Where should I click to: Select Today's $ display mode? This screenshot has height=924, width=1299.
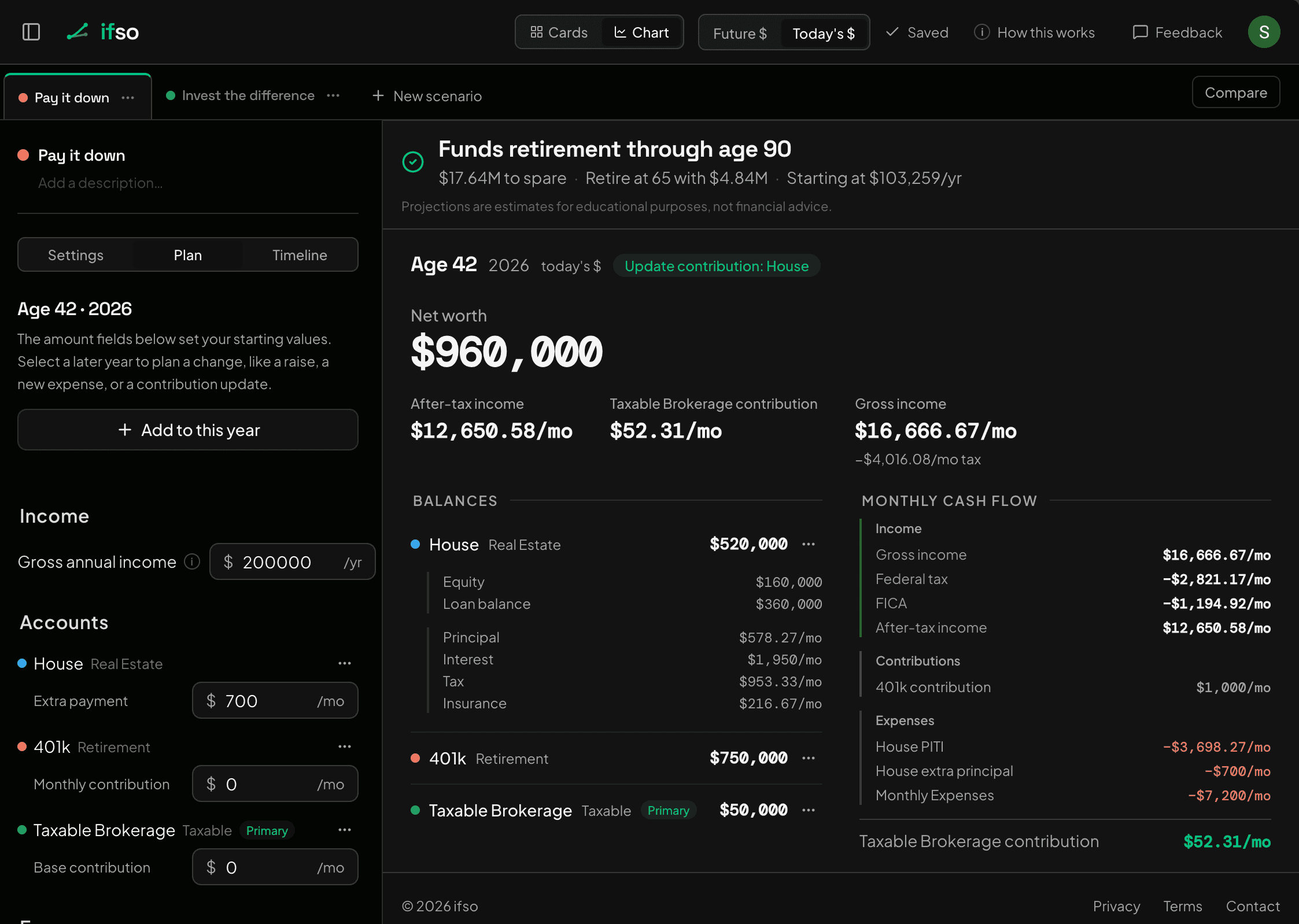coord(824,34)
